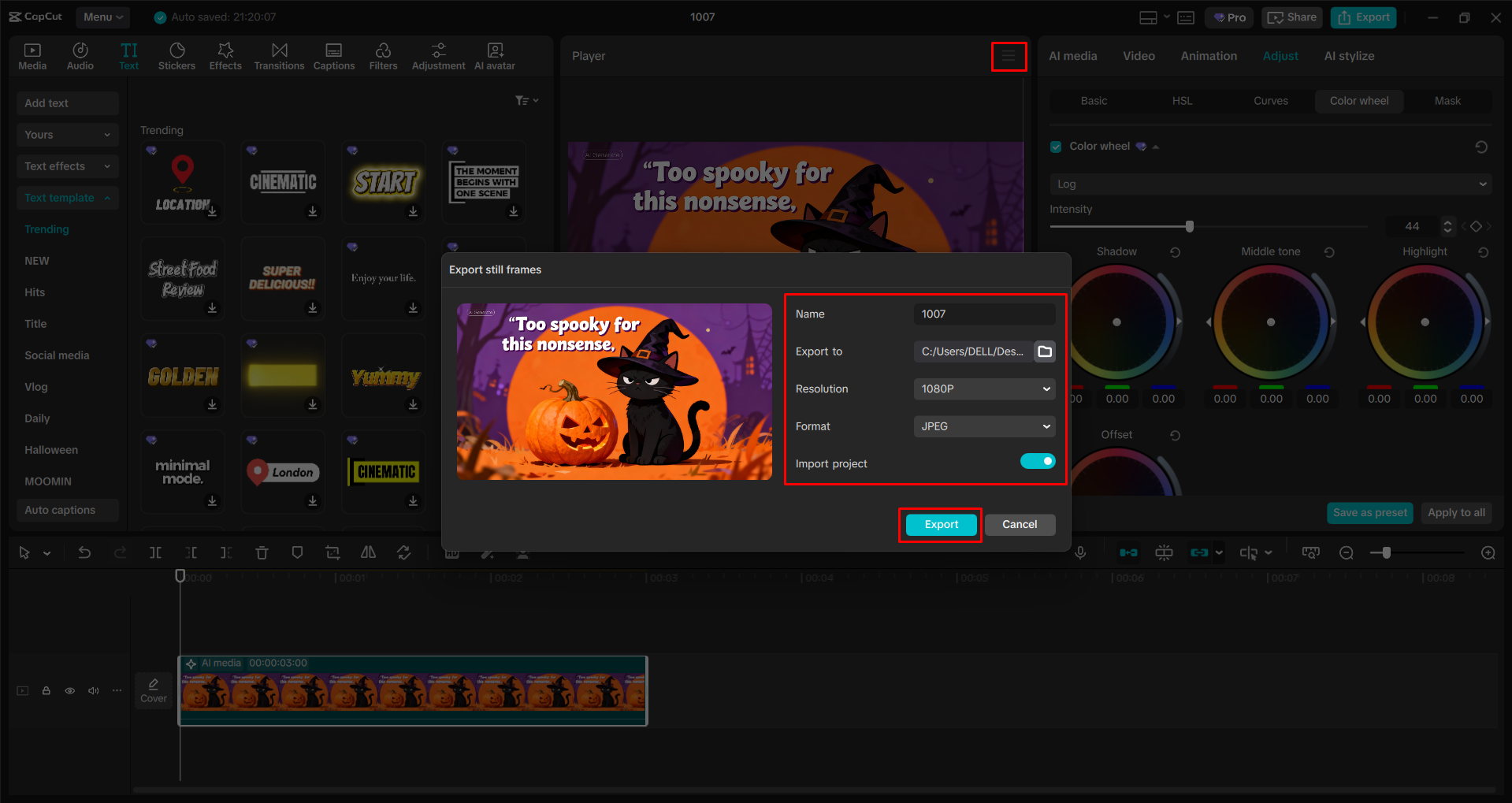1512x803 pixels.
Task: Open the Media panel
Action: (x=32, y=57)
